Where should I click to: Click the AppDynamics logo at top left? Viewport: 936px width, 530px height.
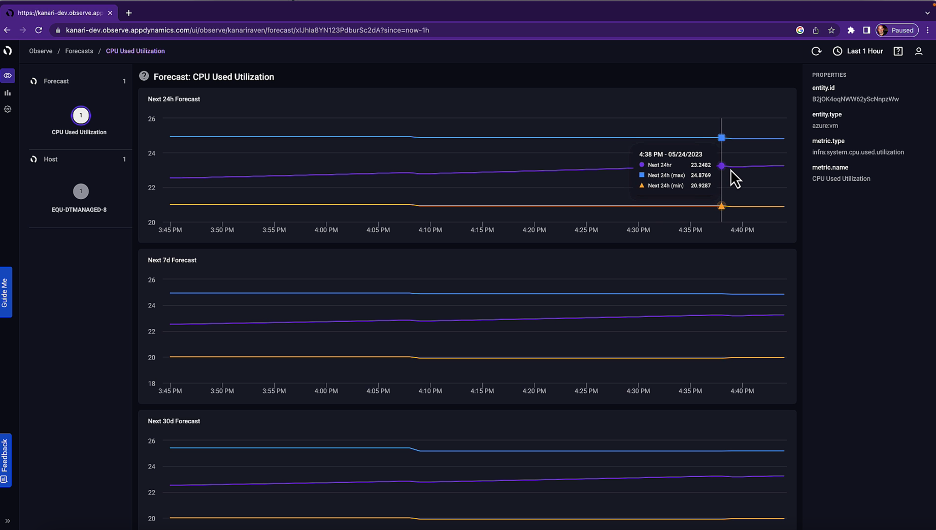click(8, 51)
